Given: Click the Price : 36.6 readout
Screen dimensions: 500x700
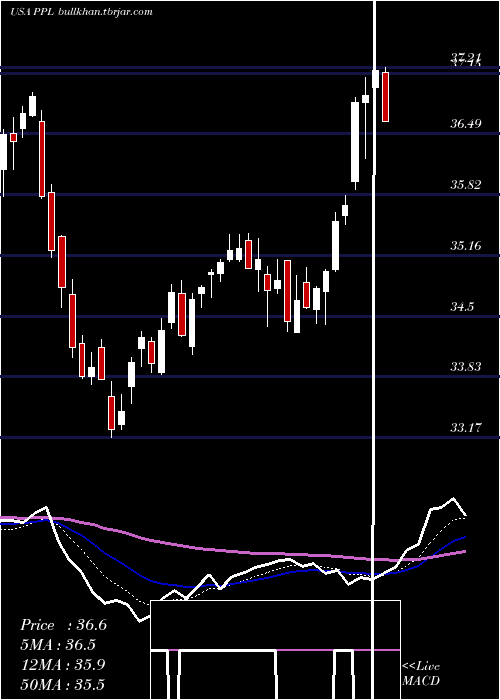Looking at the screenshot, I should (x=63, y=625).
